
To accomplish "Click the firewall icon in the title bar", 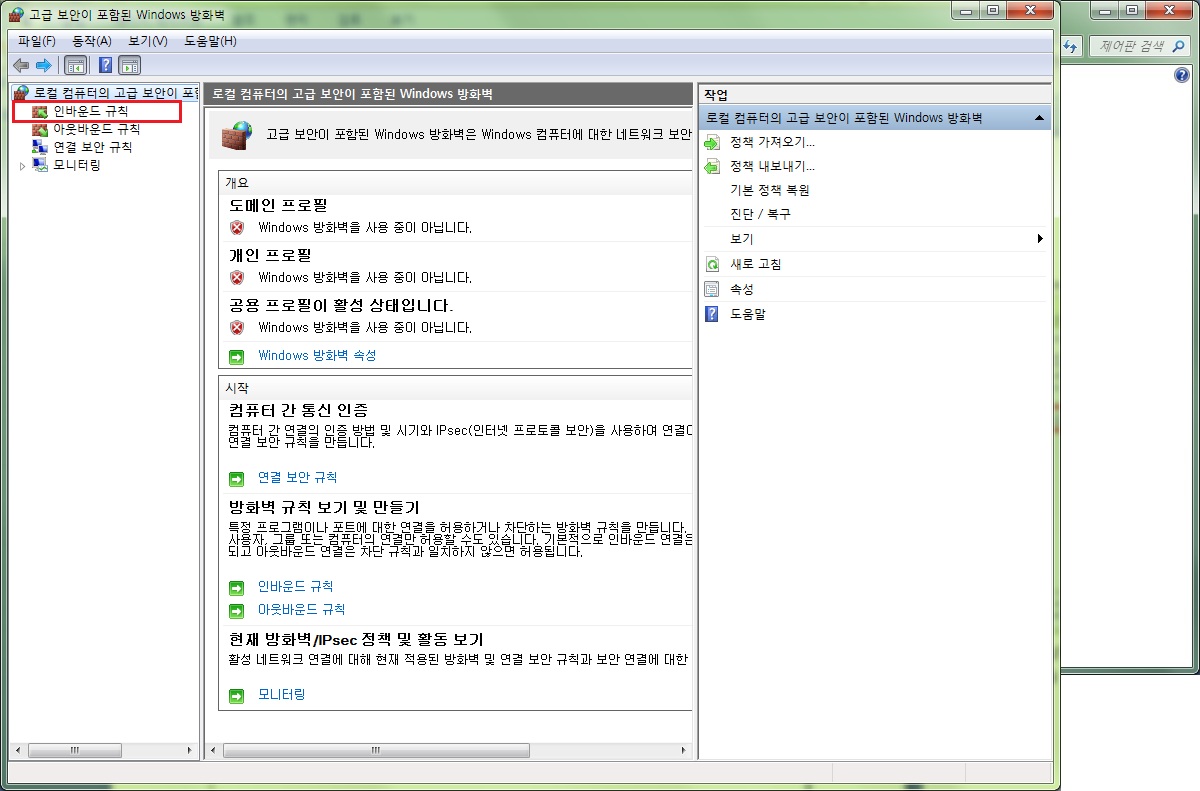I will pyautogui.click(x=14, y=15).
